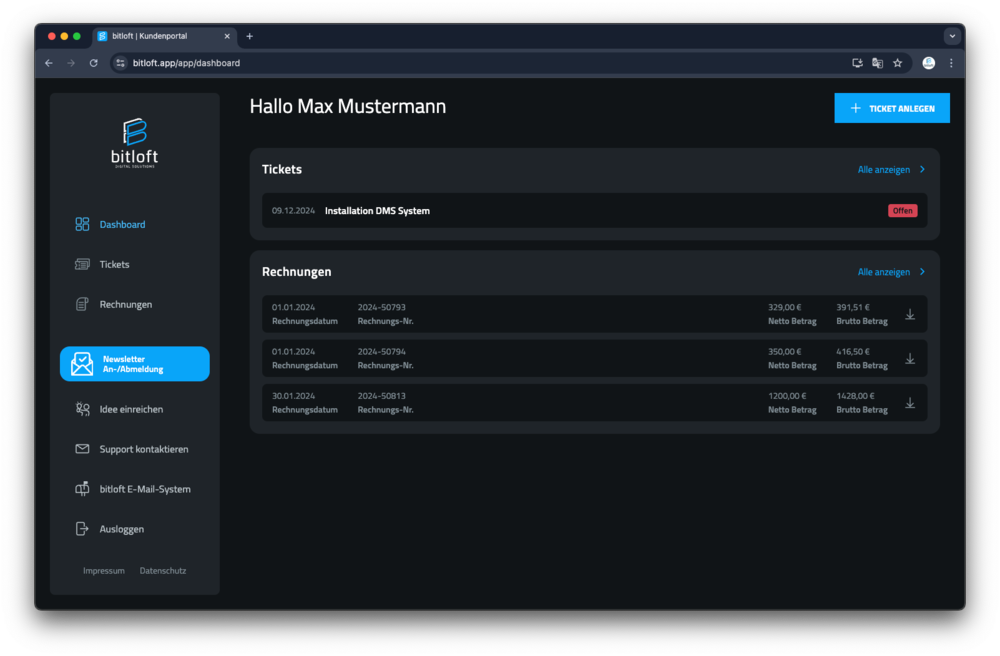Show all invoices via Alle anzeigen

883,272
